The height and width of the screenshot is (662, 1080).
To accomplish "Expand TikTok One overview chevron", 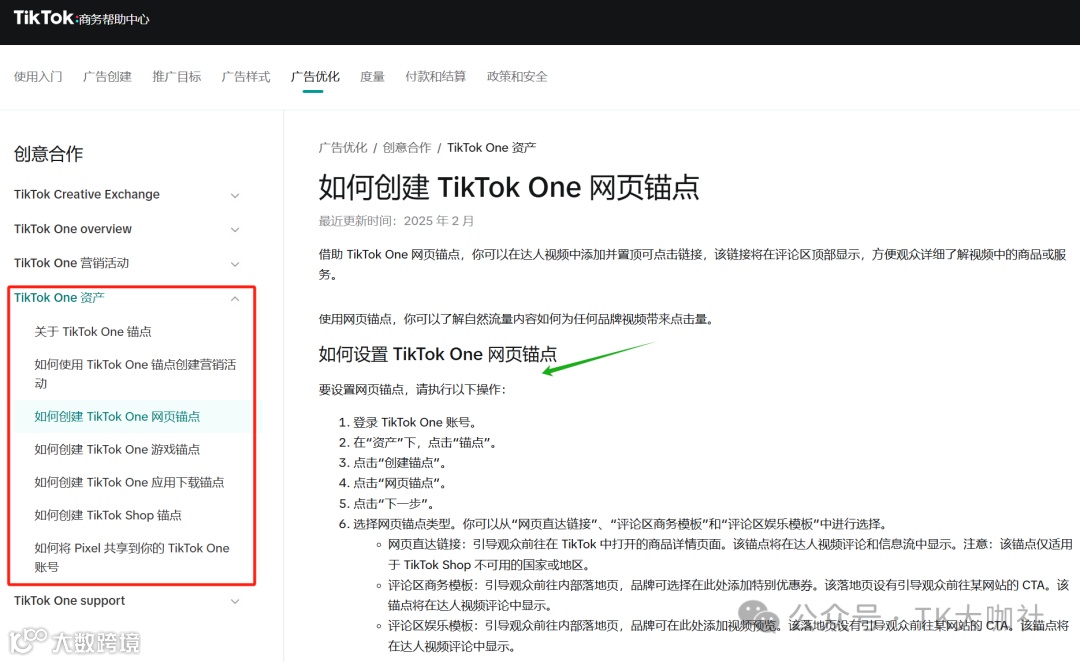I will pyautogui.click(x=235, y=229).
